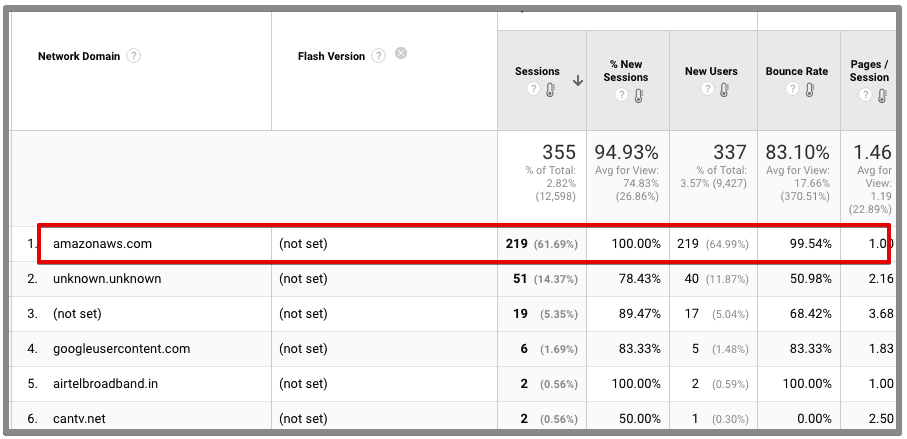
Task: Sort table by Bounce Rate header
Action: 797,72
